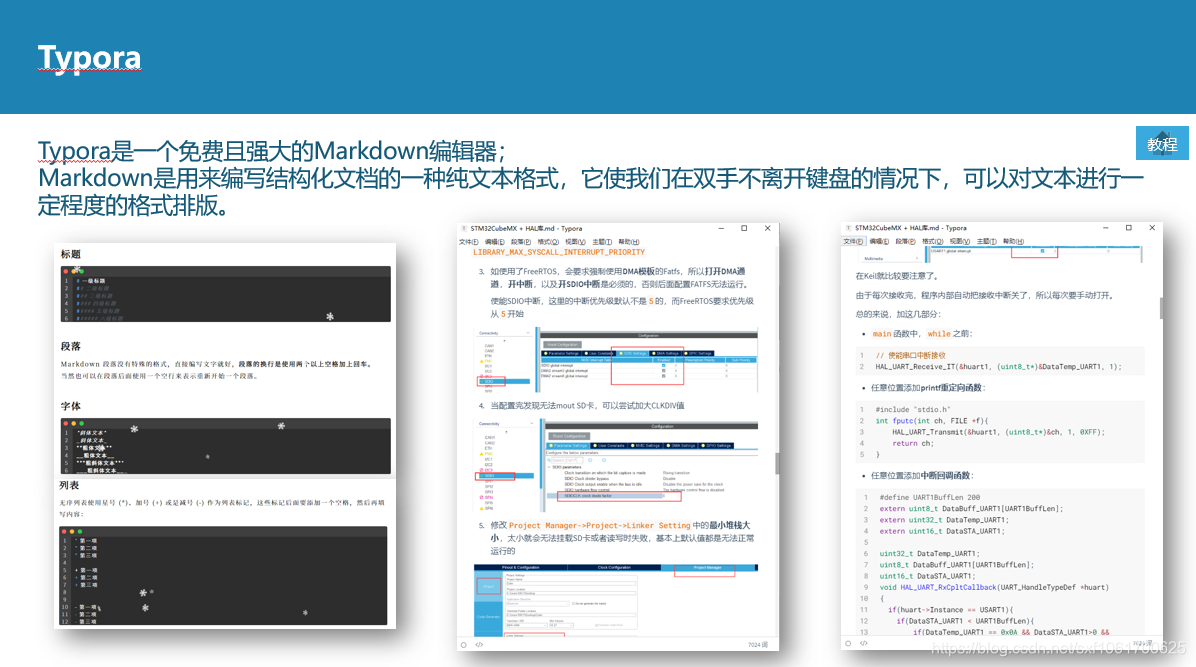Open 文件(F) menu in the UART code Typora window
Screen dimensions: 1196x667
[853, 241]
